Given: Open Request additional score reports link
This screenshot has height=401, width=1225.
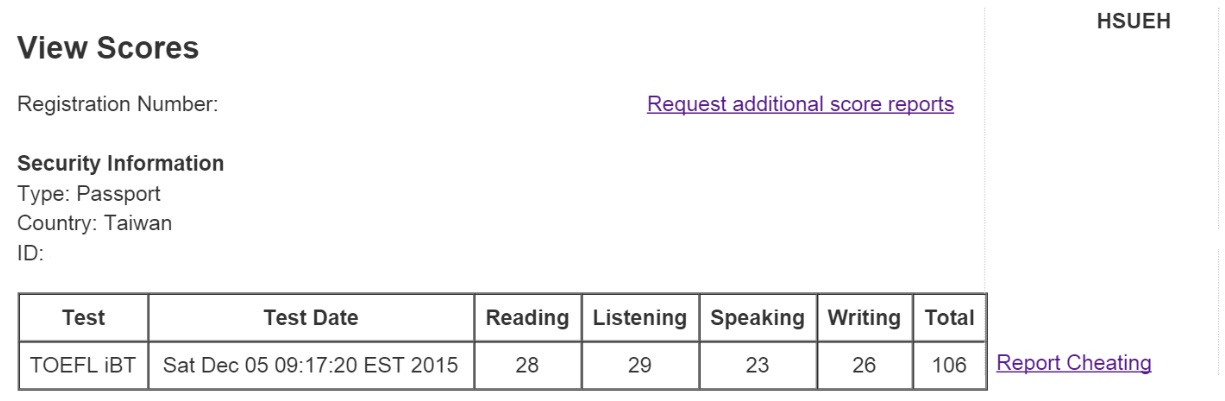Looking at the screenshot, I should click(800, 104).
